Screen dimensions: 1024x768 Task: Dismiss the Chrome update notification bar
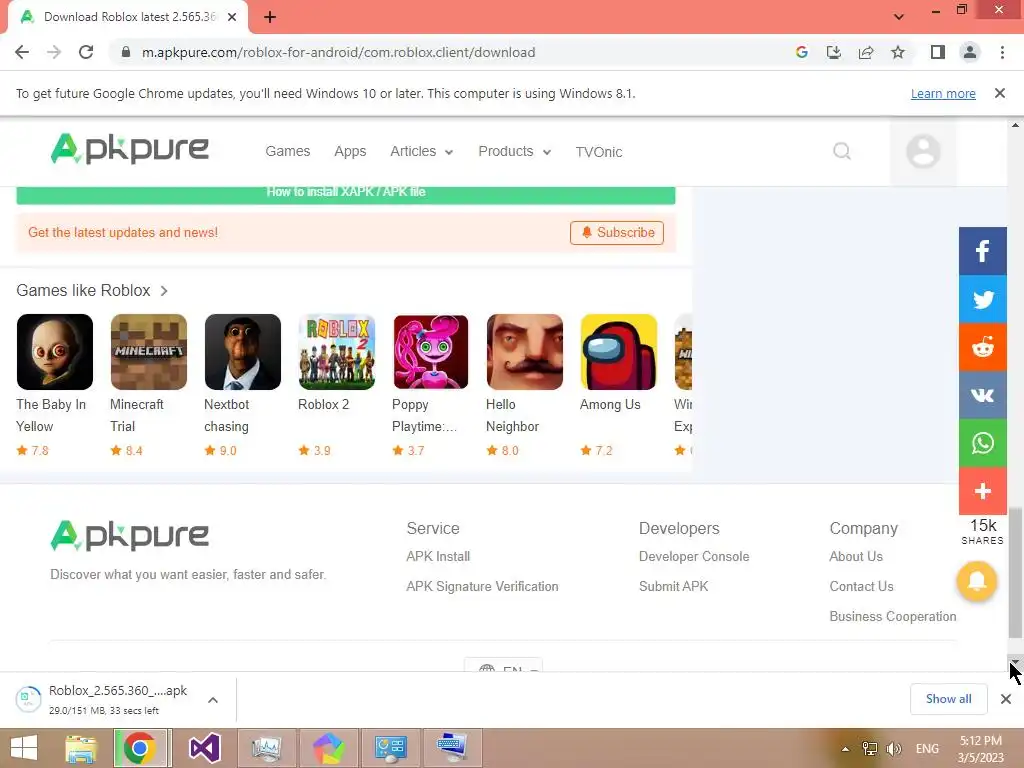tap(999, 93)
